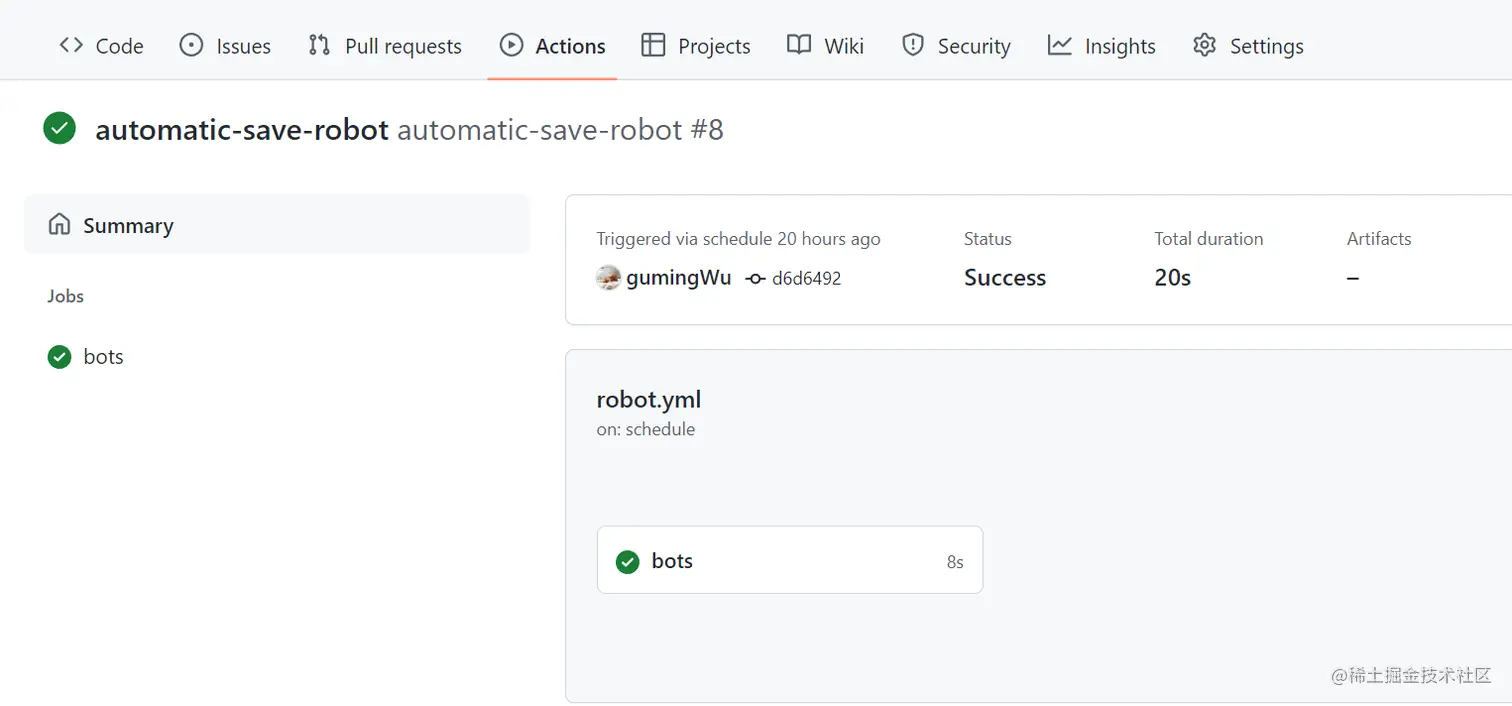Open the gumingWu user profile link
Image resolution: width=1512 pixels, height=706 pixels.
coord(678,278)
